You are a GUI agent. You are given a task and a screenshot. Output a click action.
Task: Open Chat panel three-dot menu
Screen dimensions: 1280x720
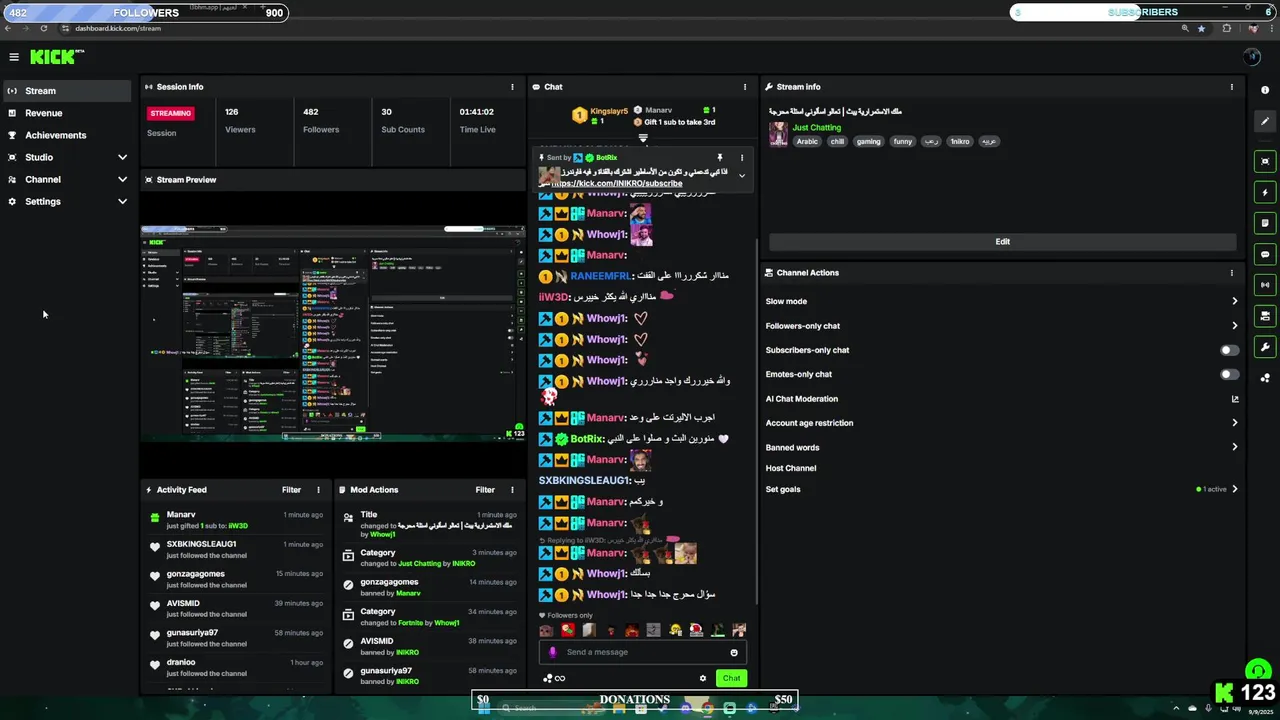tap(744, 87)
